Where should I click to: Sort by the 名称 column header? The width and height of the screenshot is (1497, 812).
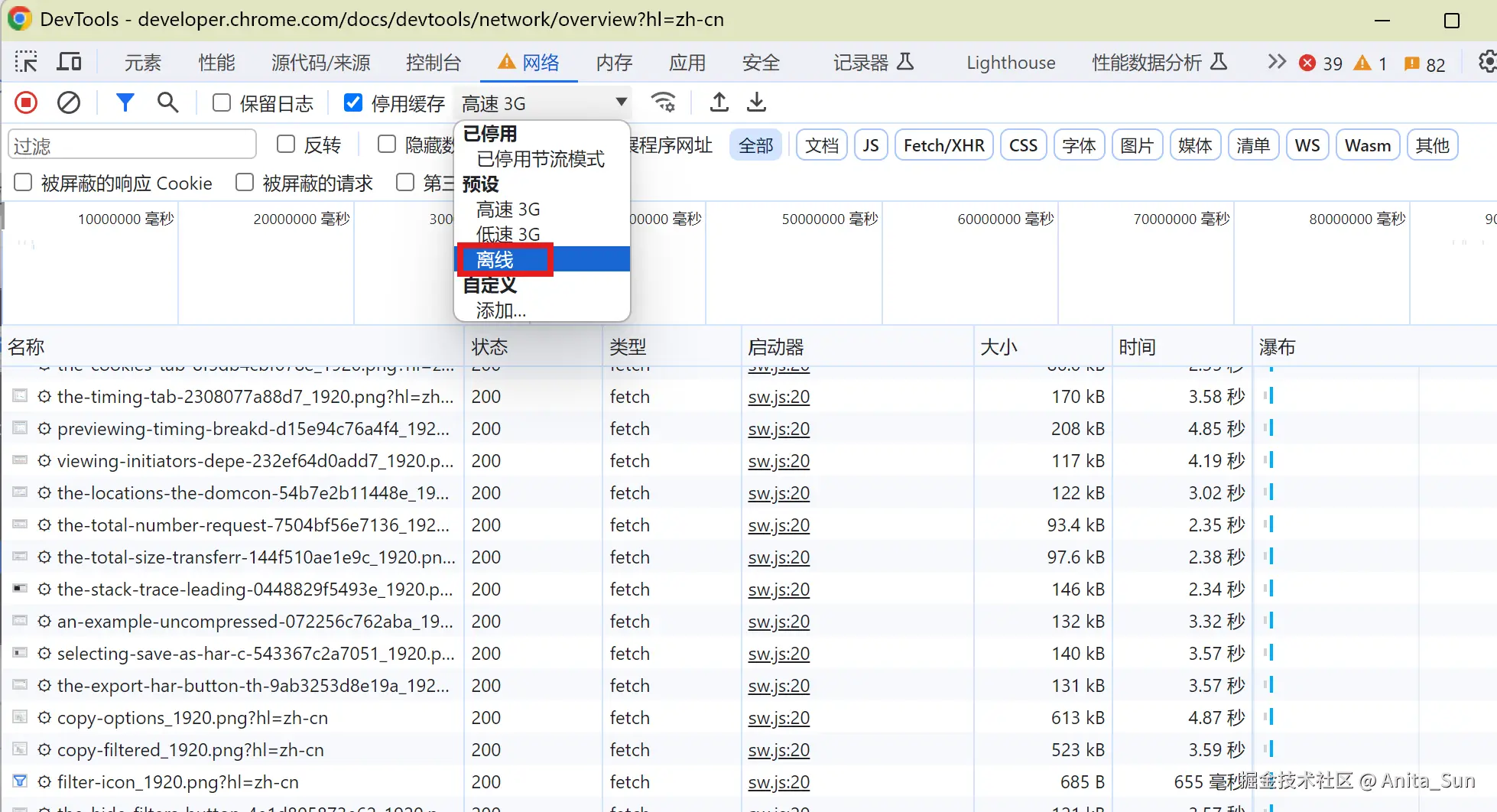(232, 347)
